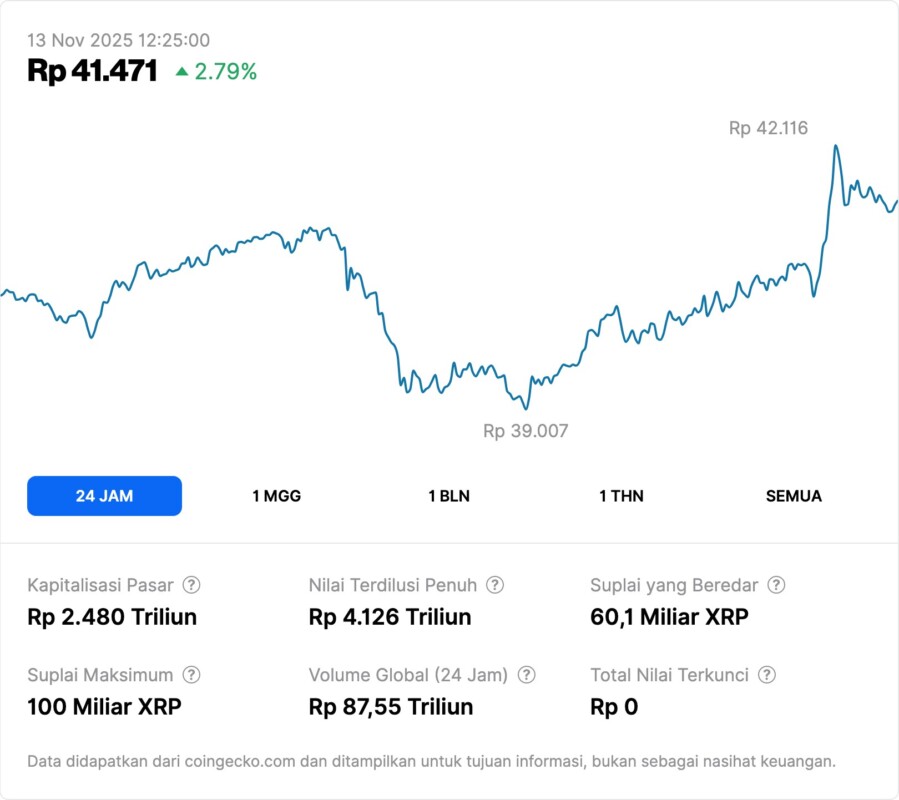
Task: Click the Rp 2.480 Triliun market cap value
Action: coord(112,617)
